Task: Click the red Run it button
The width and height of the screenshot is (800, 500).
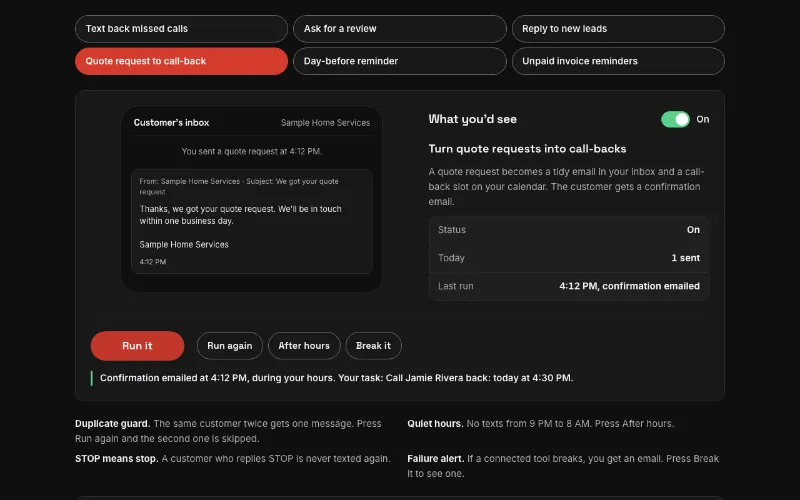Action: (x=137, y=346)
